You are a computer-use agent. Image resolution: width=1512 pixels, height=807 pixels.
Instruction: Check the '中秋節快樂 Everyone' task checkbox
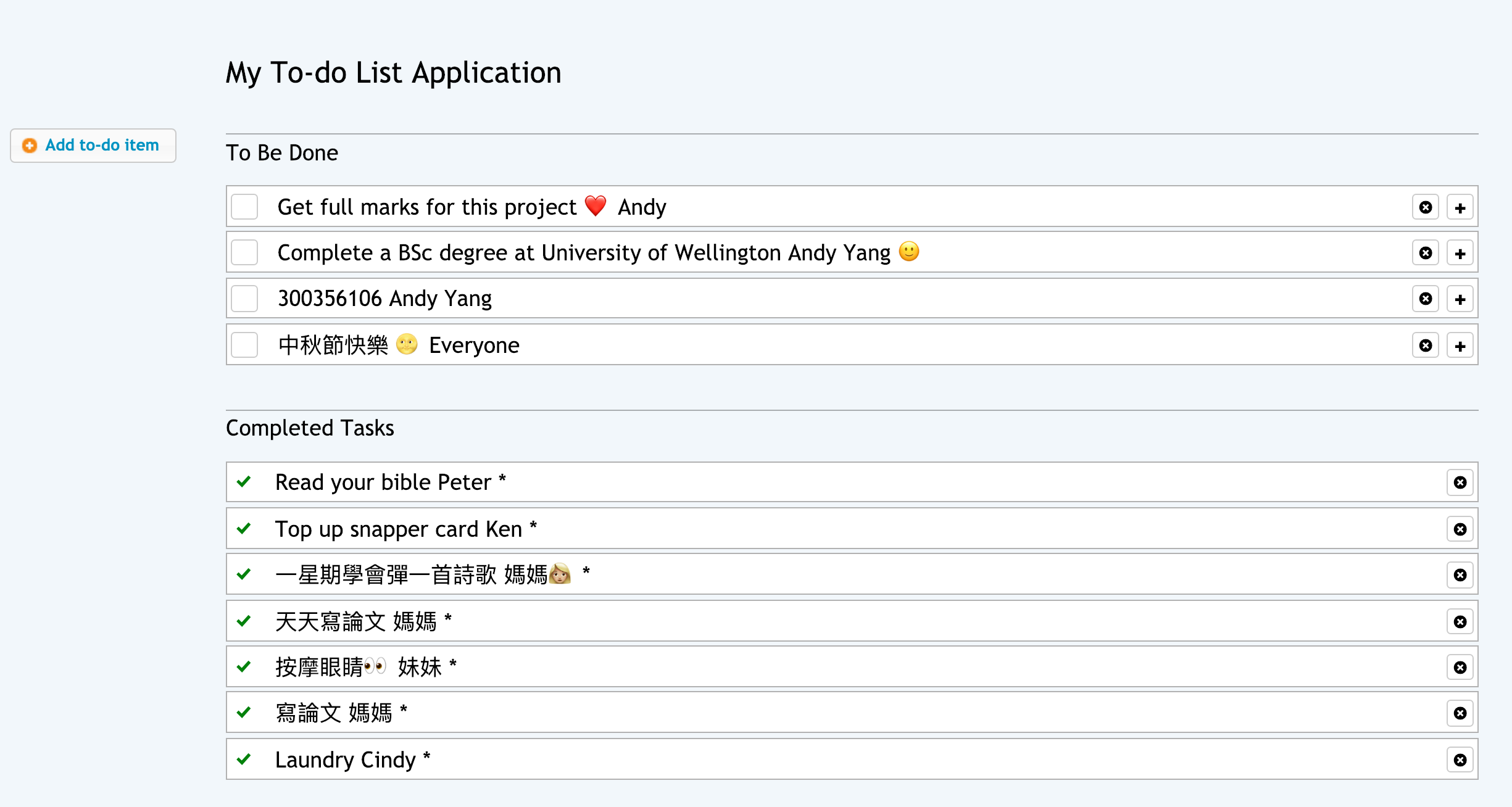pyautogui.click(x=244, y=345)
